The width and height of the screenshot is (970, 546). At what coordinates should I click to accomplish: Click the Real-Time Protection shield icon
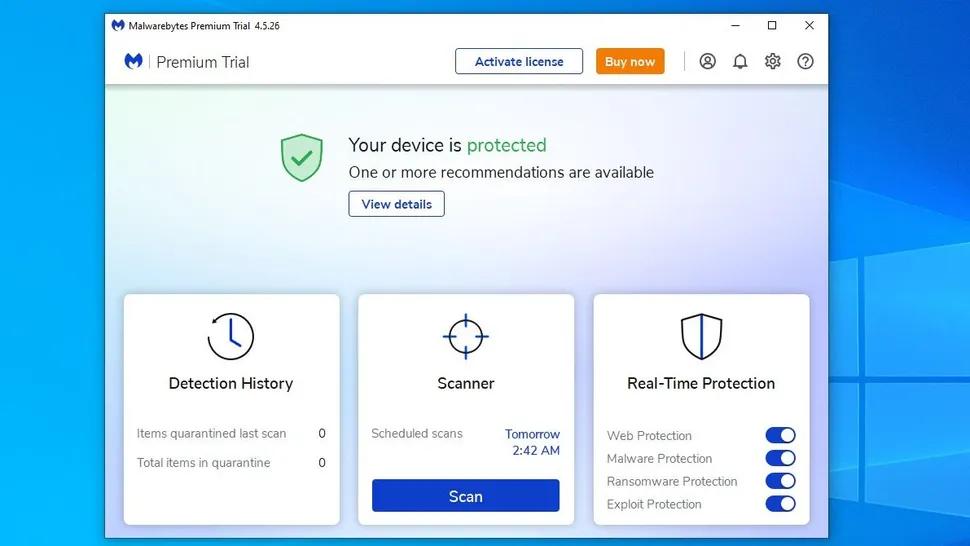(x=701, y=337)
